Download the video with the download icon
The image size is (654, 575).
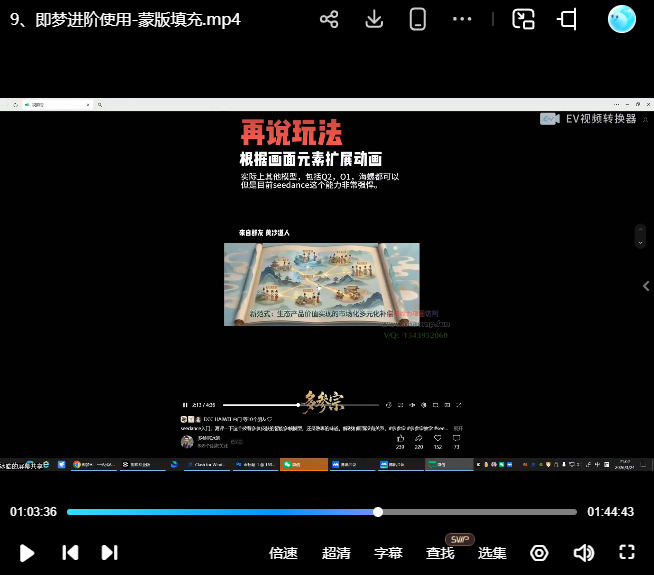tap(374, 19)
